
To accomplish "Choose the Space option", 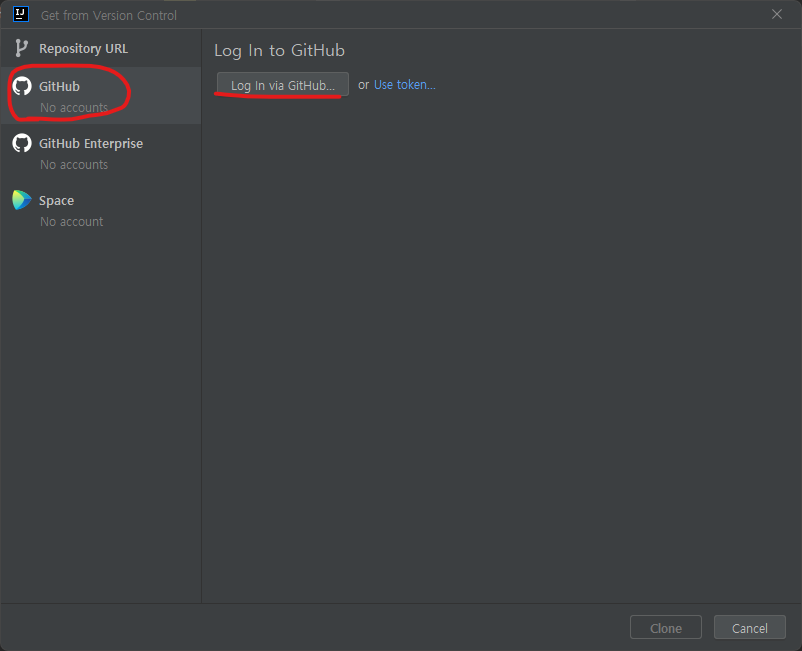I will coord(101,210).
